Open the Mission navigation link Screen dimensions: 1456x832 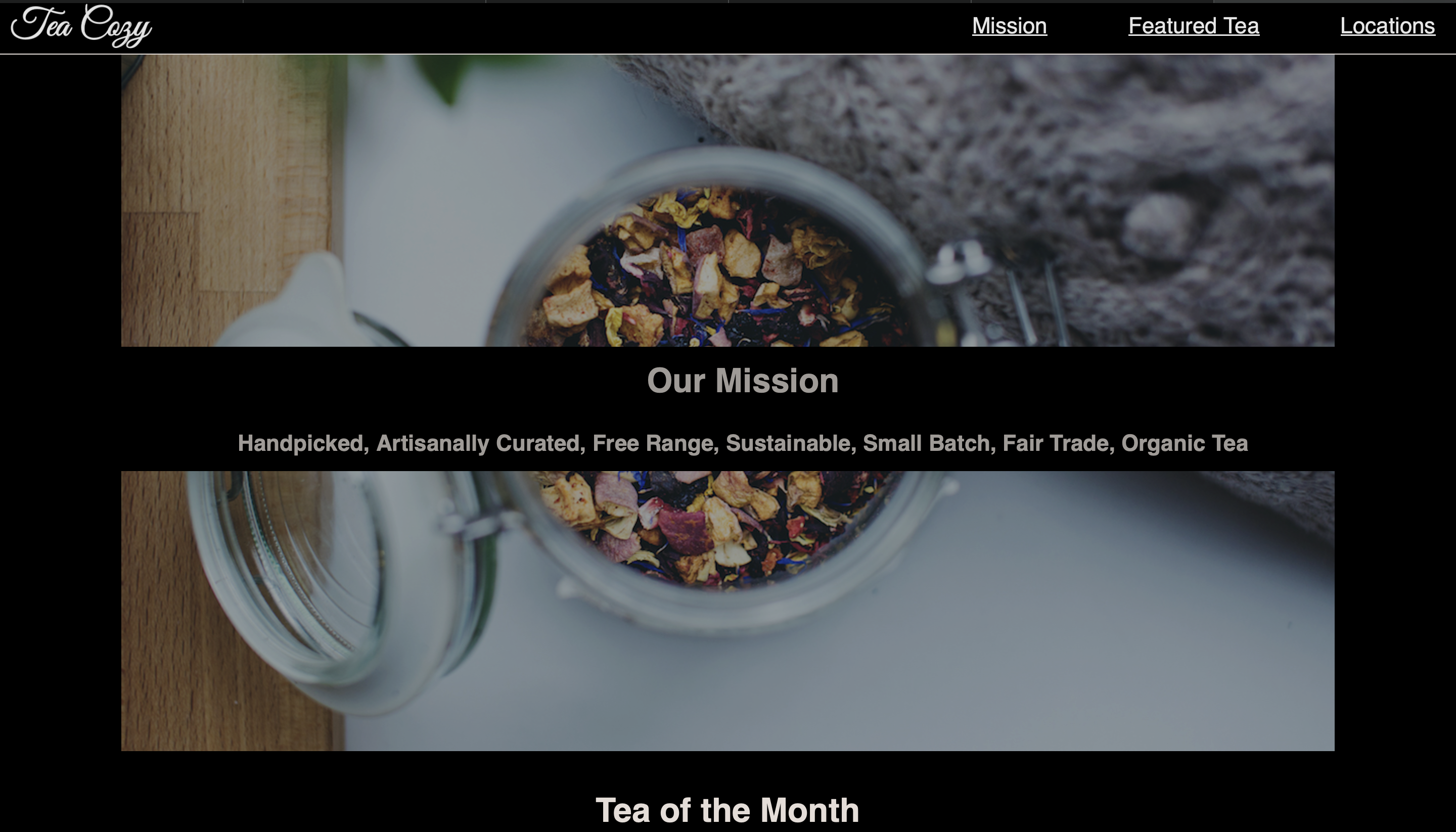(x=1009, y=26)
